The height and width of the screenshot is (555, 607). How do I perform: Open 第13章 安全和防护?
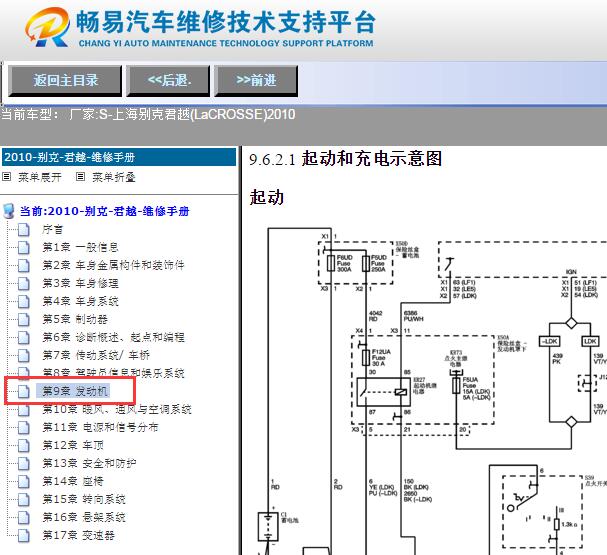[89, 463]
